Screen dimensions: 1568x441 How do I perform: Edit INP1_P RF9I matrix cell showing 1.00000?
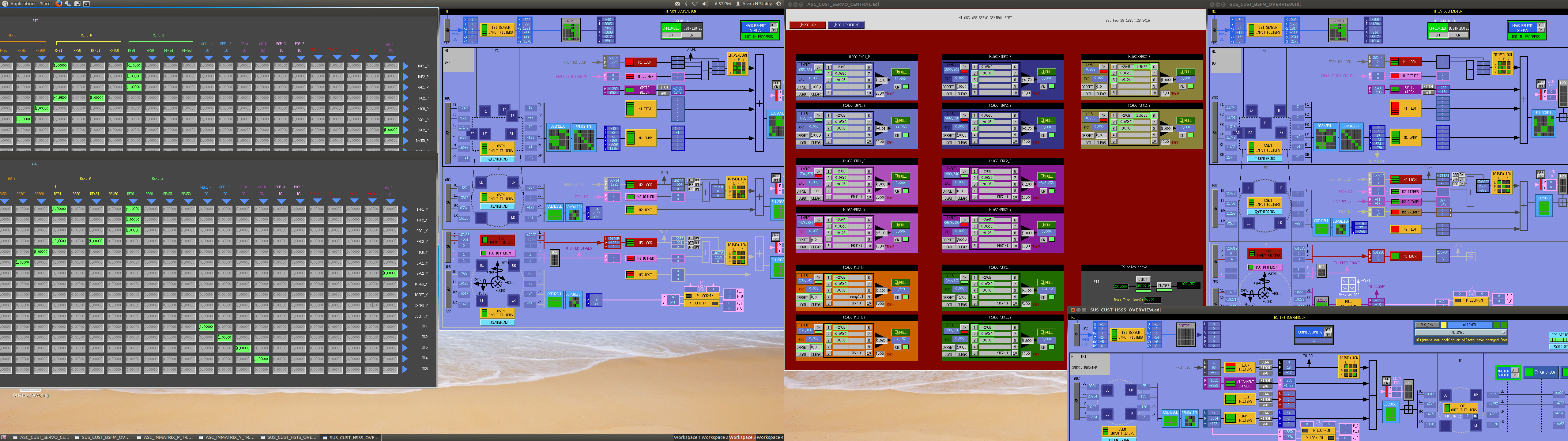pyautogui.click(x=60, y=66)
